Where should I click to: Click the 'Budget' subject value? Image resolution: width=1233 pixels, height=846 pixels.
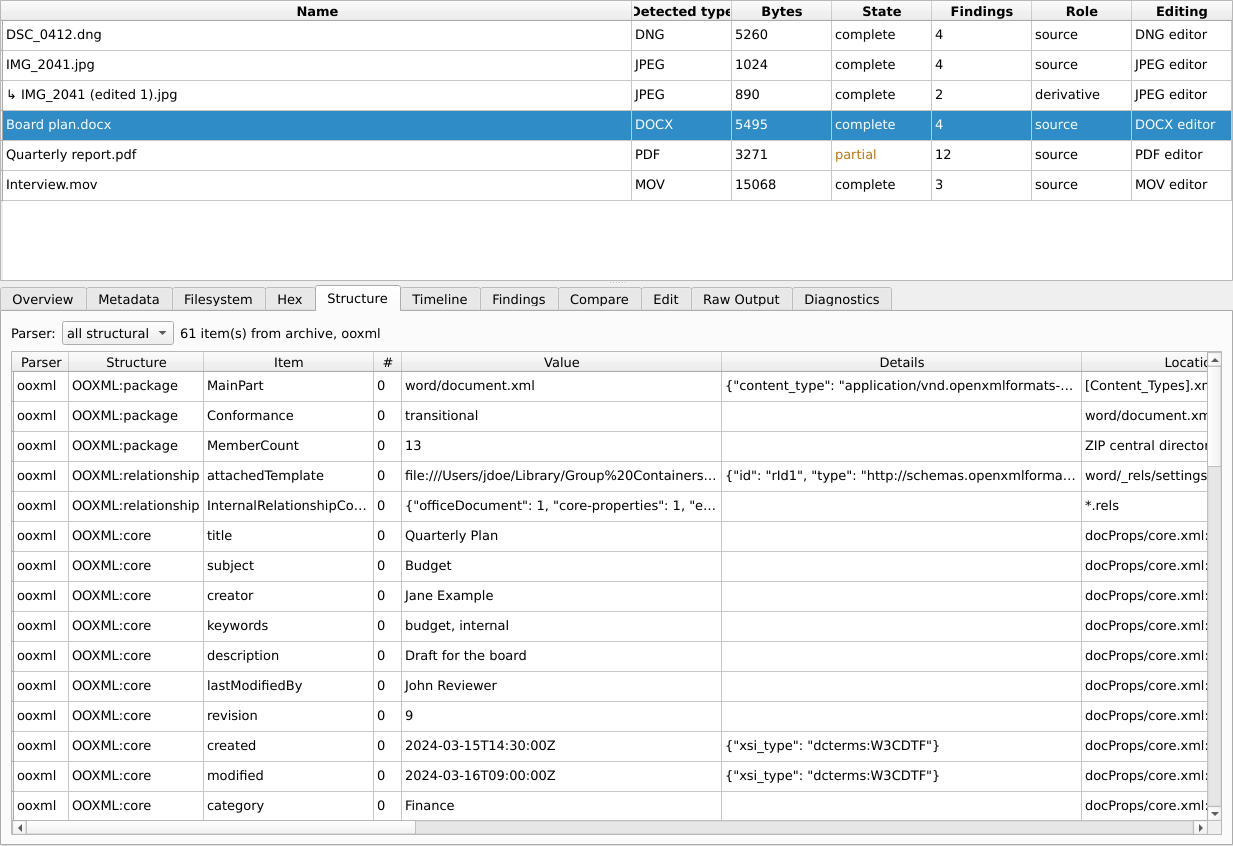[x=561, y=566]
